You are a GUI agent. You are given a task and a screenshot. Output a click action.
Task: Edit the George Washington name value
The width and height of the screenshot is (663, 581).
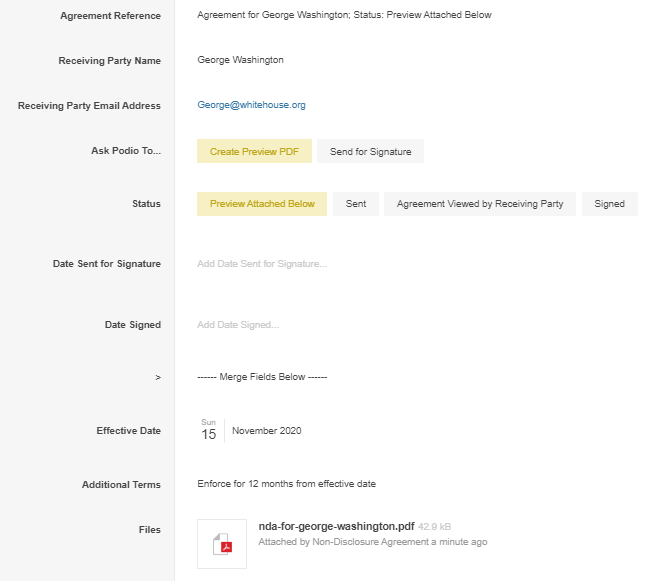coord(240,60)
